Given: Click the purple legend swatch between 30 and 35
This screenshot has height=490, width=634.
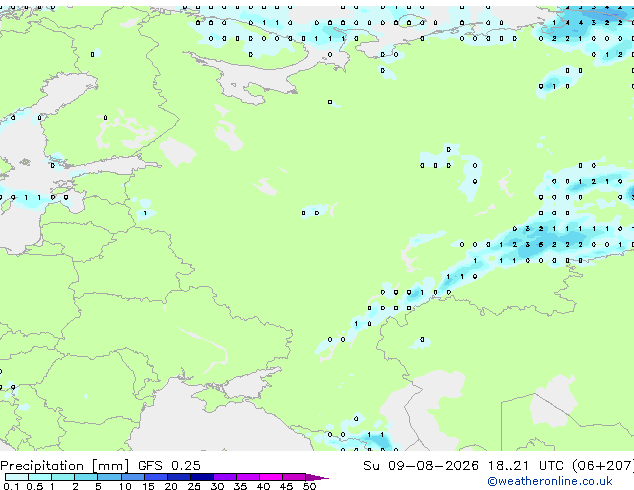Looking at the screenshot, I should (225, 477).
